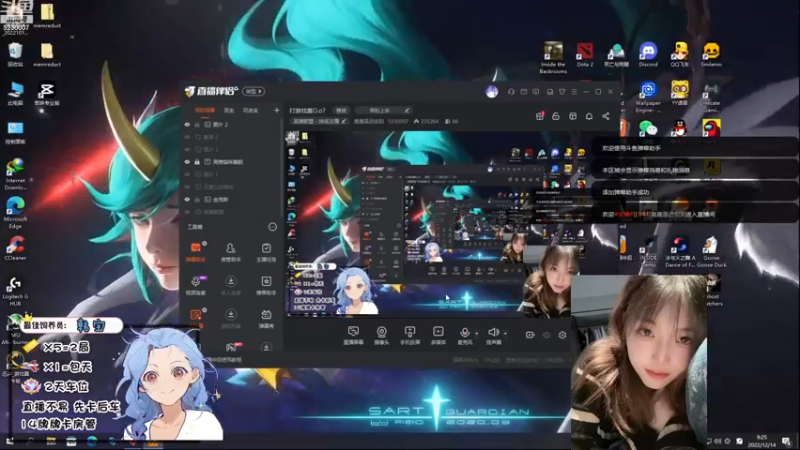800x450 pixels.
Task: Open the bell notification icon in the streaming app
Action: click(589, 116)
